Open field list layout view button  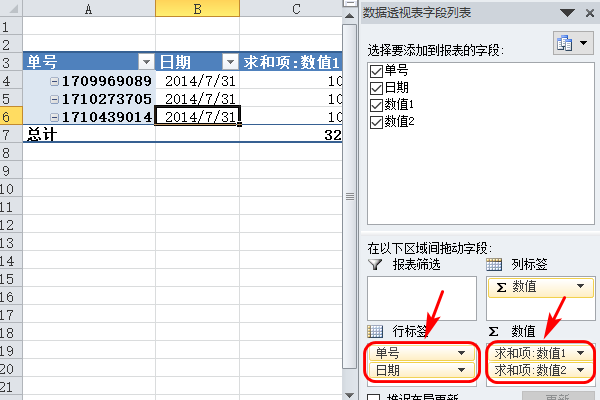tap(573, 43)
